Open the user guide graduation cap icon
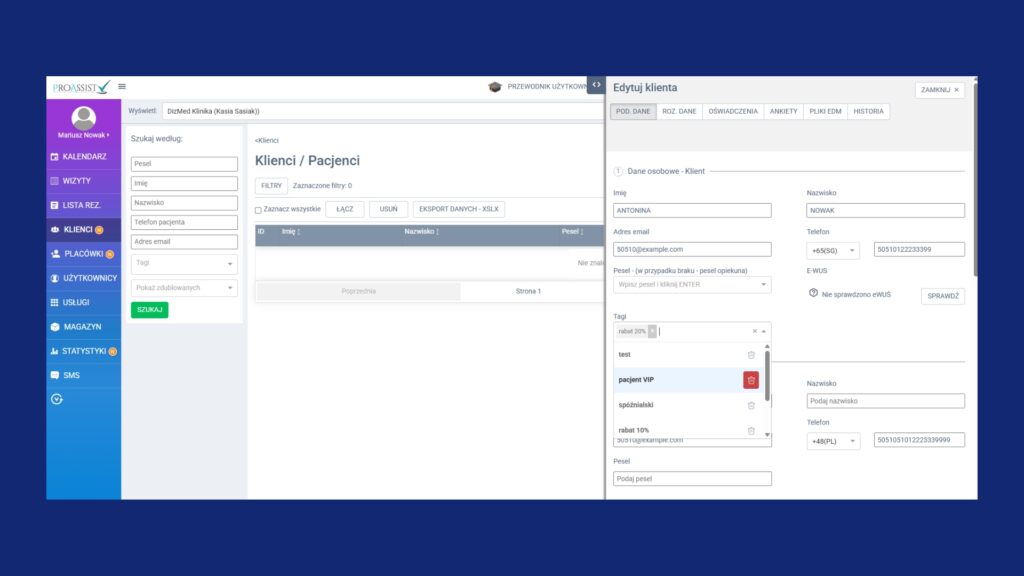 pyautogui.click(x=495, y=87)
